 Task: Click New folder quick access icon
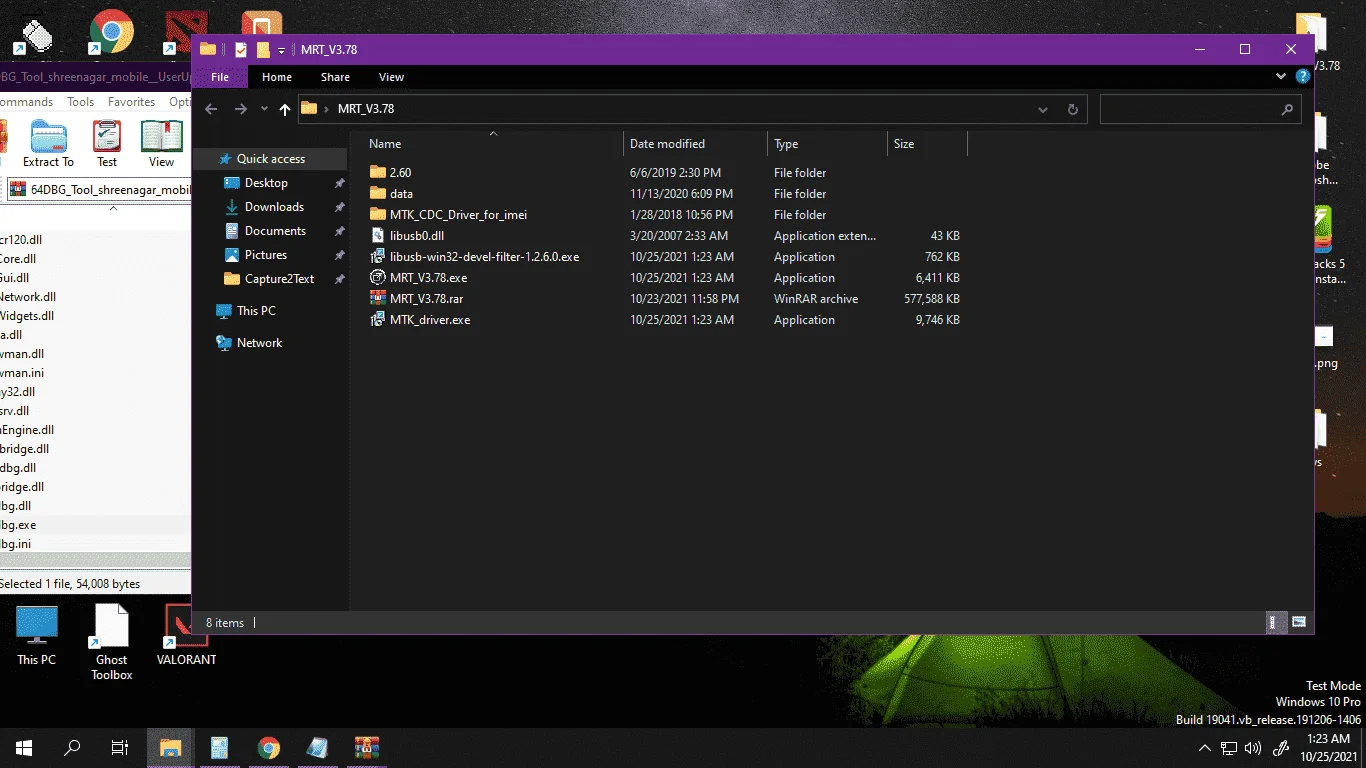[263, 50]
